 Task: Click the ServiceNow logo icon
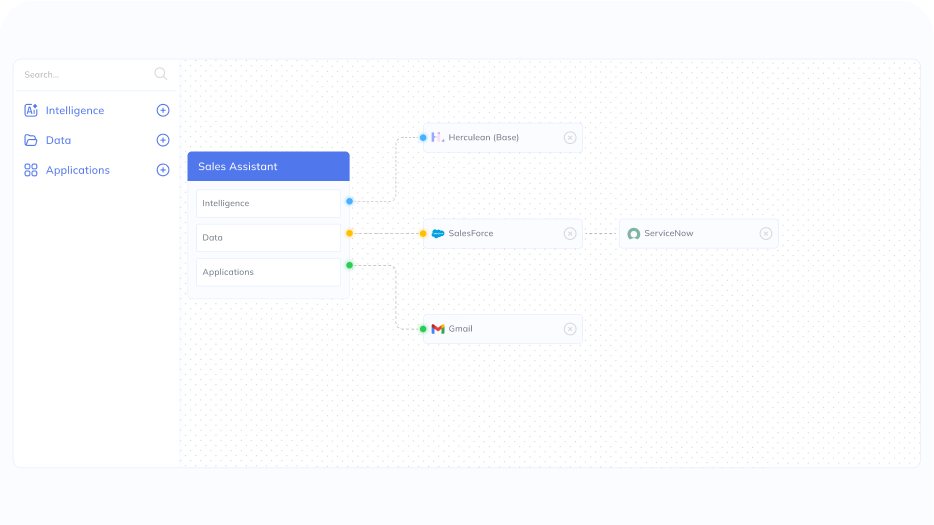click(633, 234)
